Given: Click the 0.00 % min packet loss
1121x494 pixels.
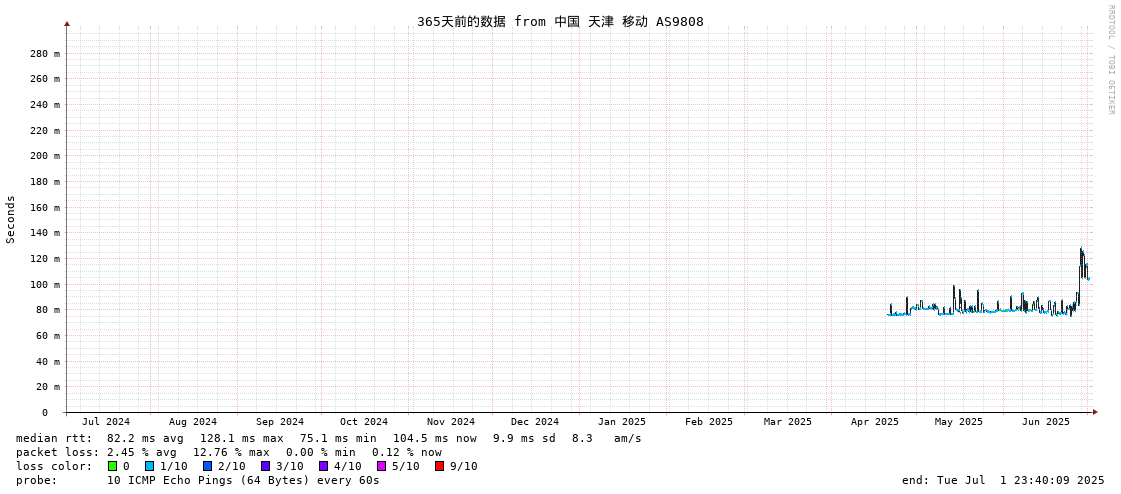Looking at the screenshot, I should (320, 453).
